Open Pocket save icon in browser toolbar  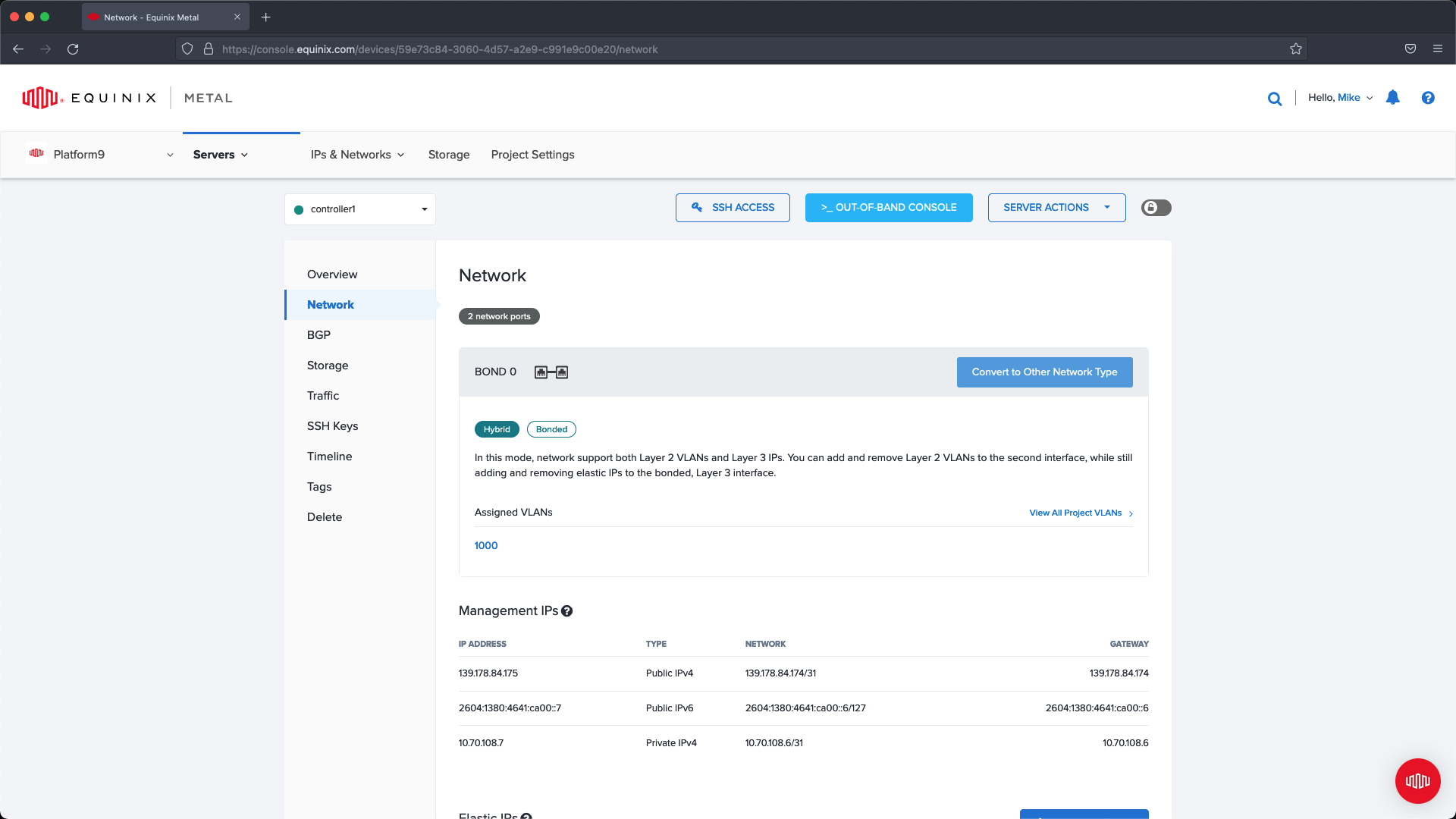tap(1410, 49)
